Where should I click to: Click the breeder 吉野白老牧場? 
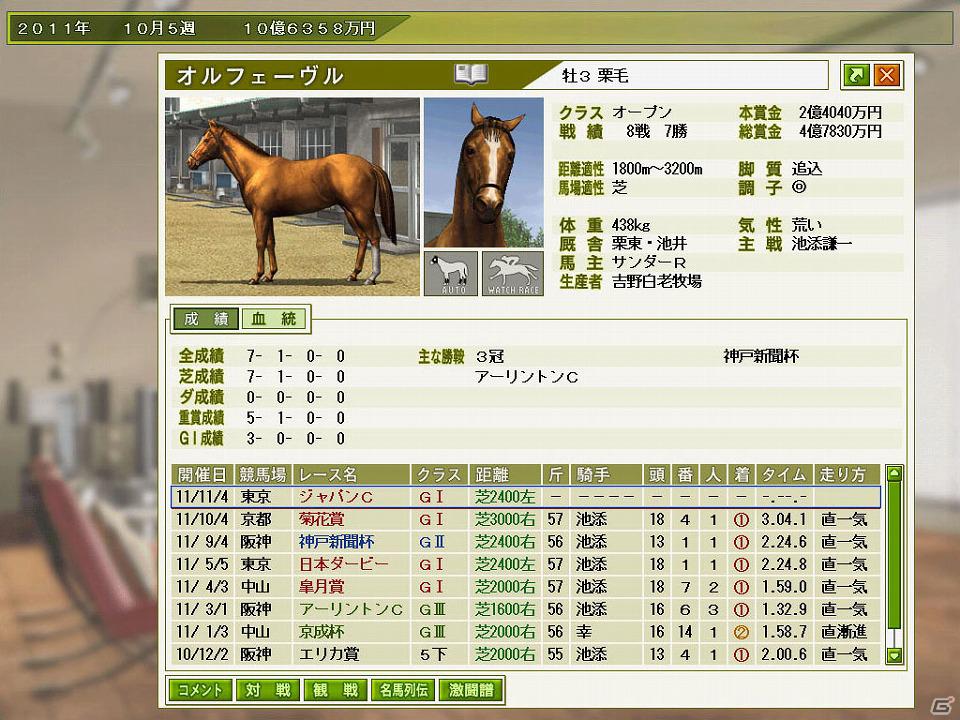coord(657,282)
